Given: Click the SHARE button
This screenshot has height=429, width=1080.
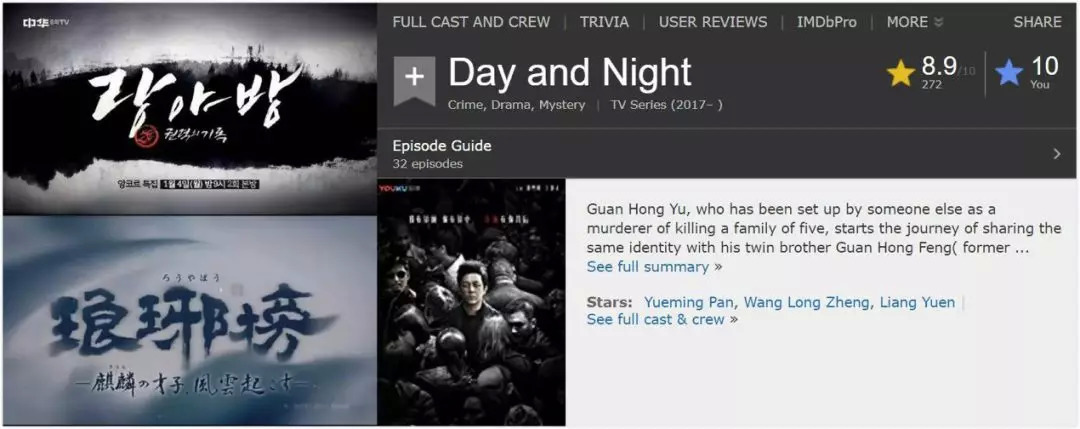Looking at the screenshot, I should [1037, 22].
